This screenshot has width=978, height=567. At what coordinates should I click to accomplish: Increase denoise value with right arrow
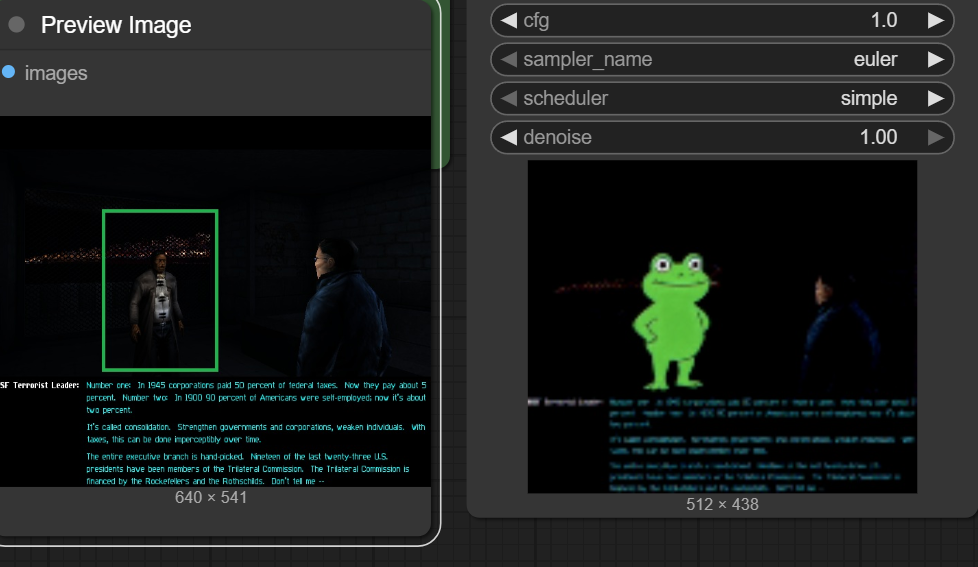point(936,137)
